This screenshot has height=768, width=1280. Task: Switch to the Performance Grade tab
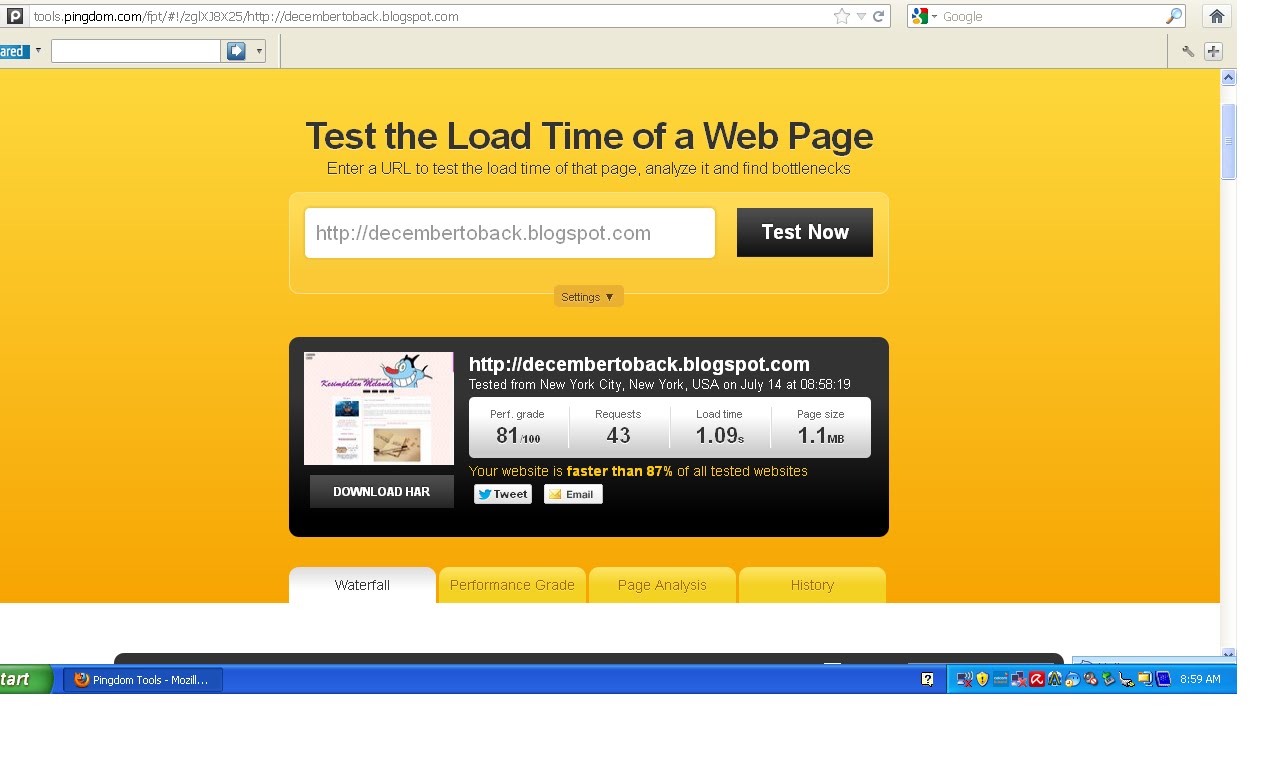click(x=512, y=585)
